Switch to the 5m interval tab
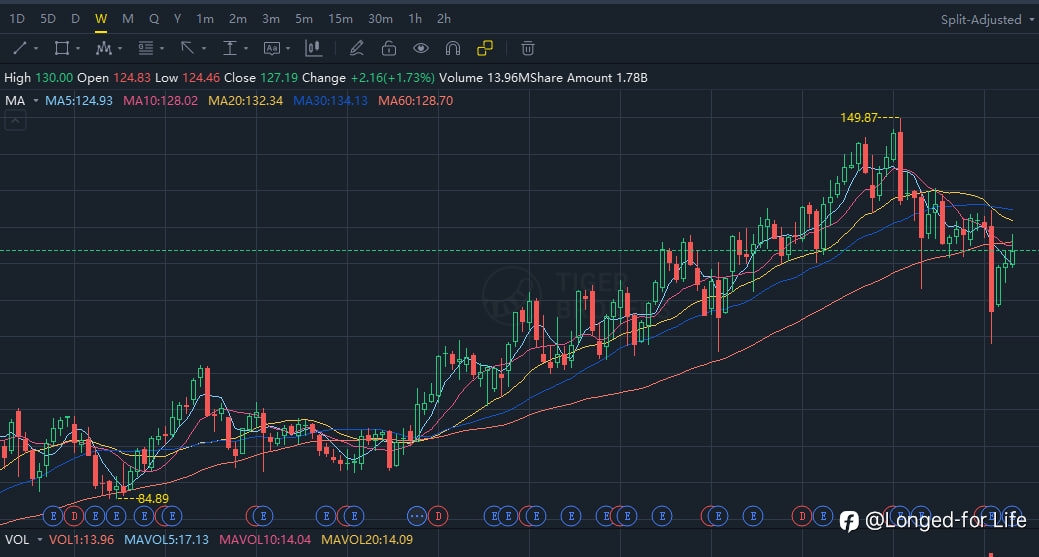 click(x=303, y=19)
